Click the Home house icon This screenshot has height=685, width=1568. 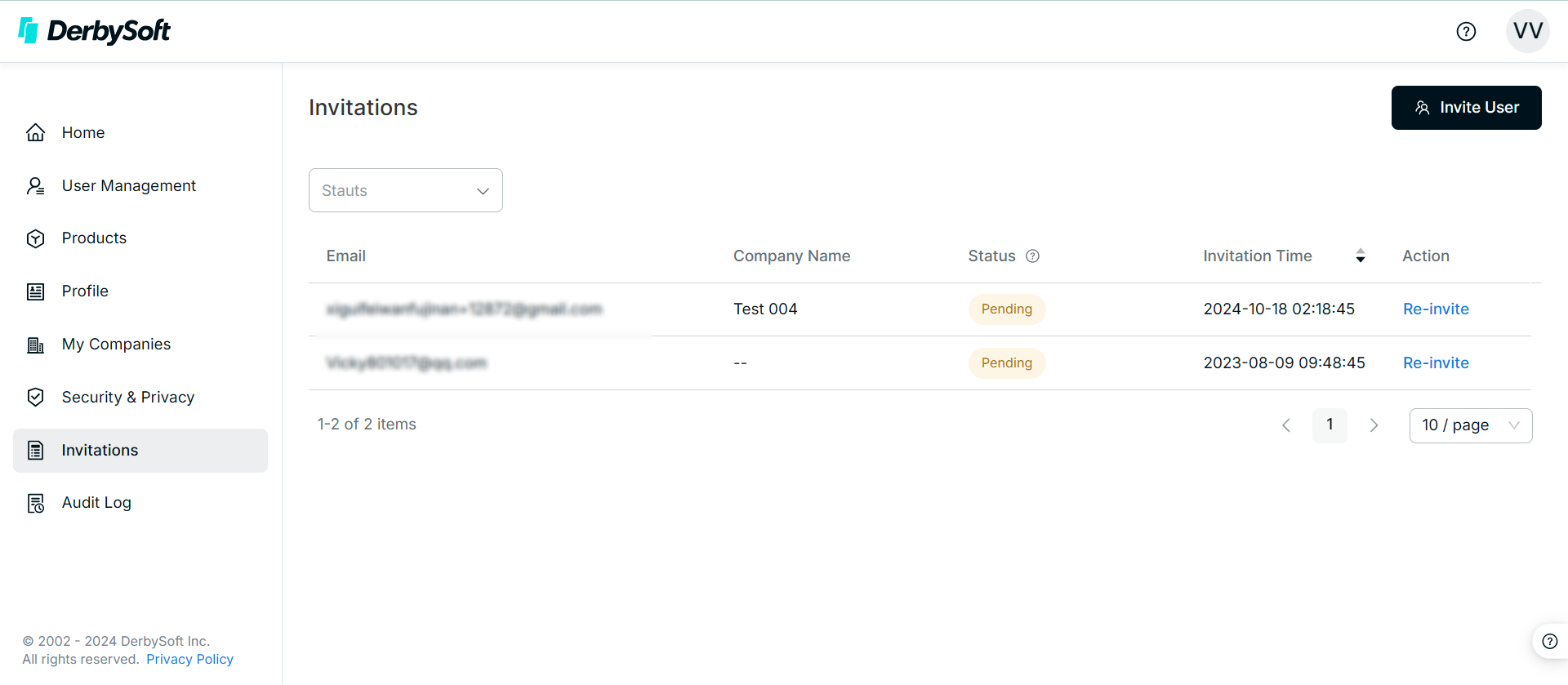coord(36,132)
